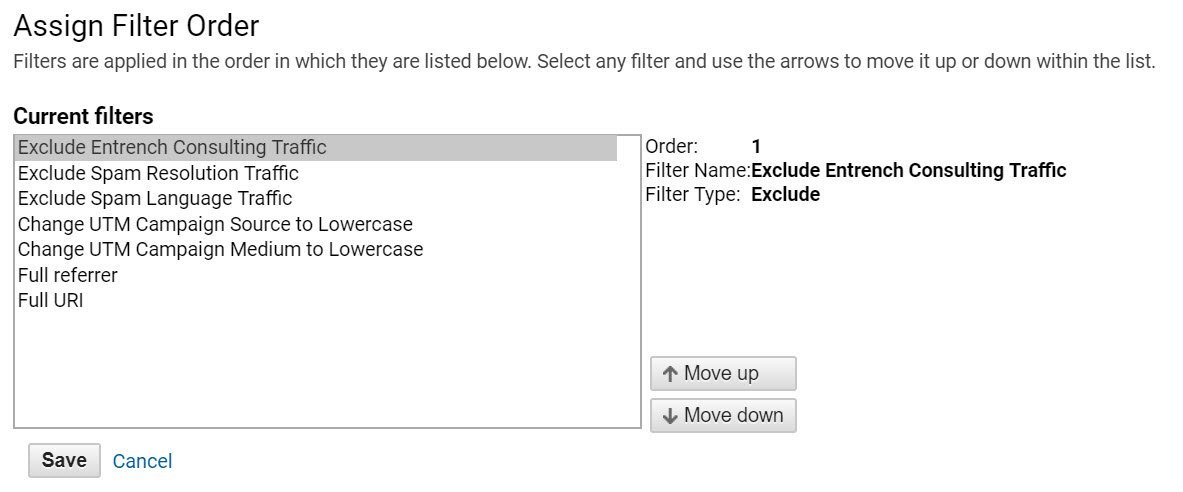
Task: Cancel the filter order changes
Action: click(142, 461)
